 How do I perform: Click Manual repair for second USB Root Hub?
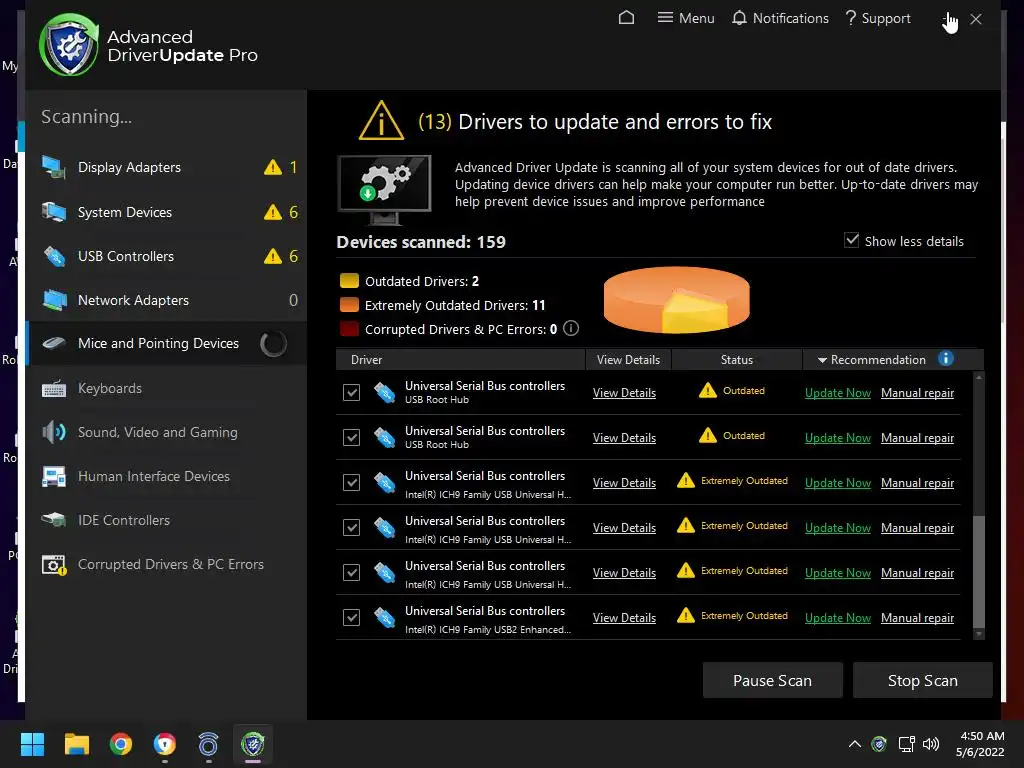coord(917,438)
